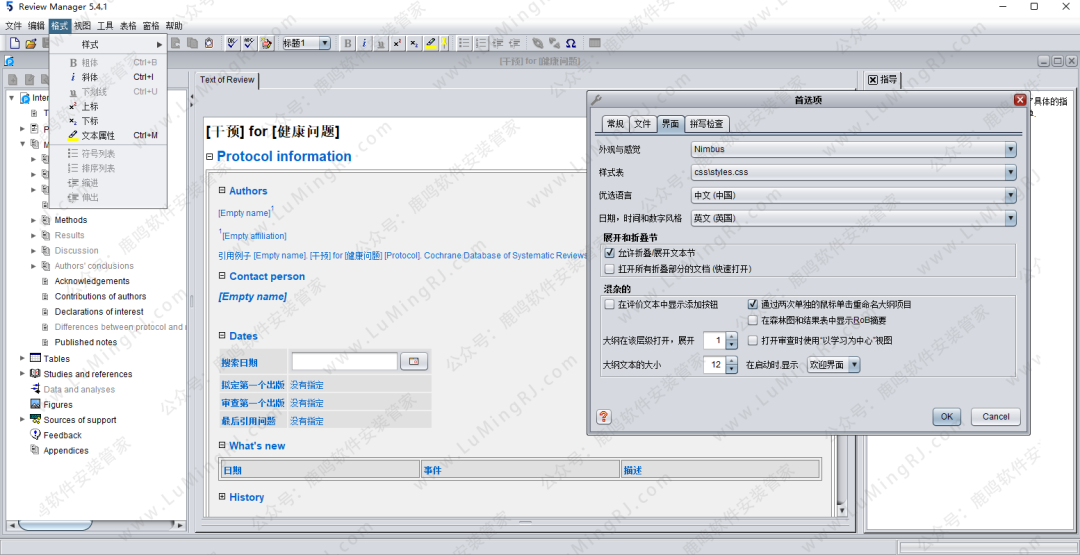This screenshot has height=555, width=1080.
Task: Open calendar picker beside search date field
Action: pos(414,361)
